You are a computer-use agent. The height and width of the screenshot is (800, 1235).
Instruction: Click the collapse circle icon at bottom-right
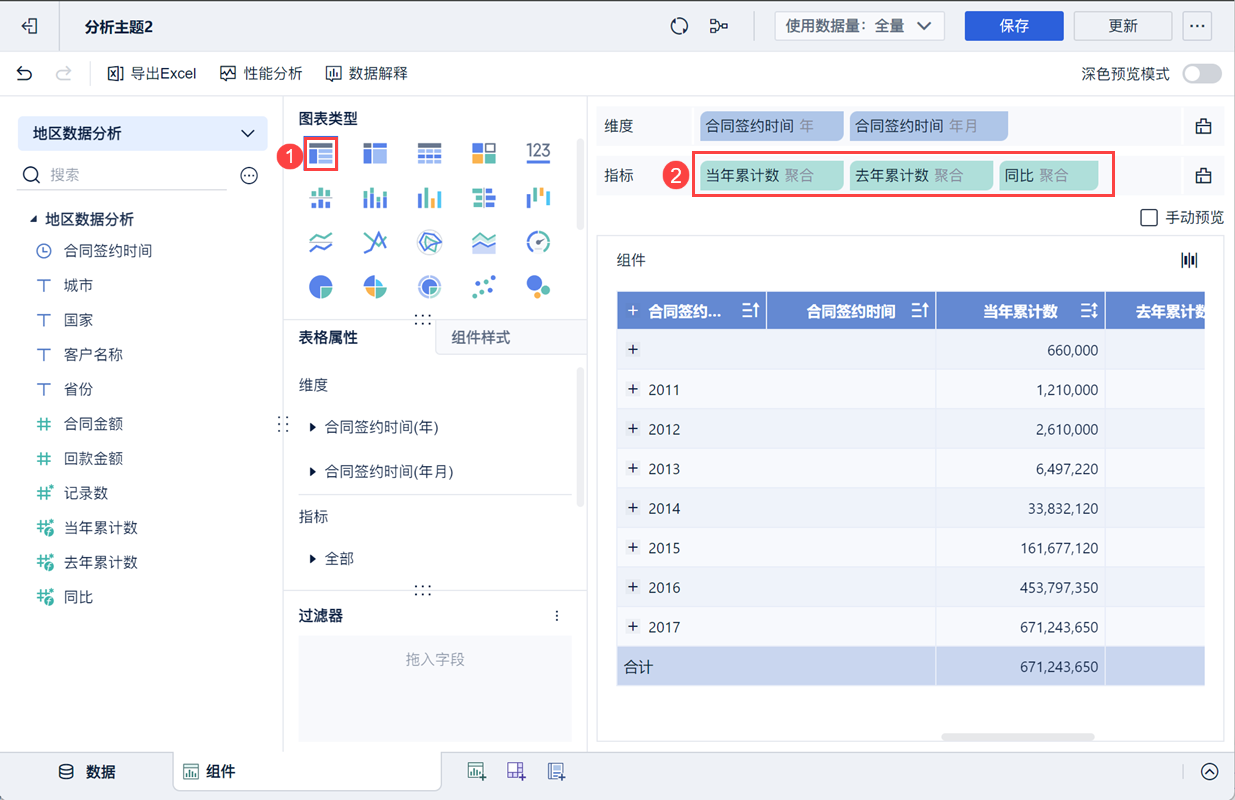click(x=1209, y=771)
